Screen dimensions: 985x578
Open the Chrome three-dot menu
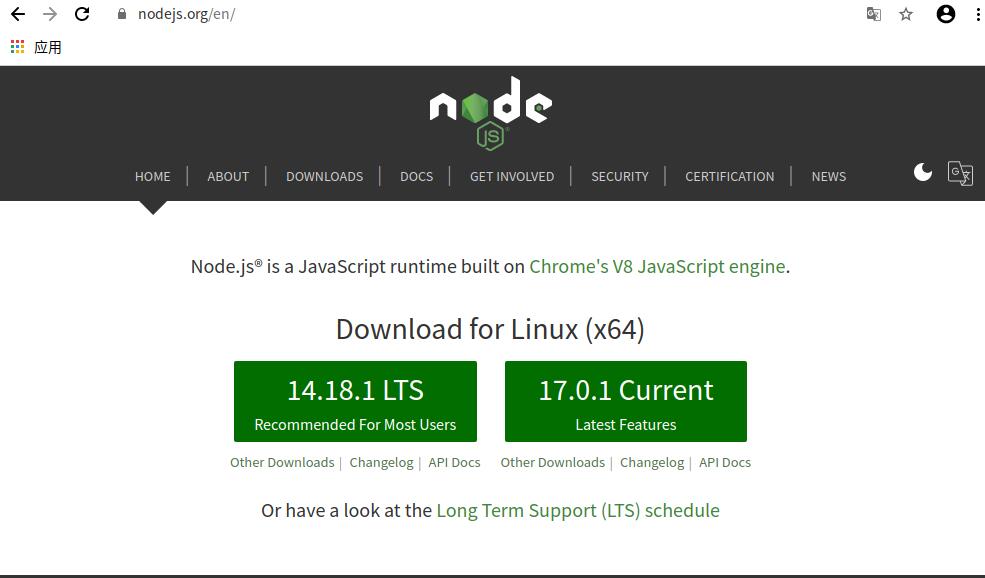coord(977,14)
